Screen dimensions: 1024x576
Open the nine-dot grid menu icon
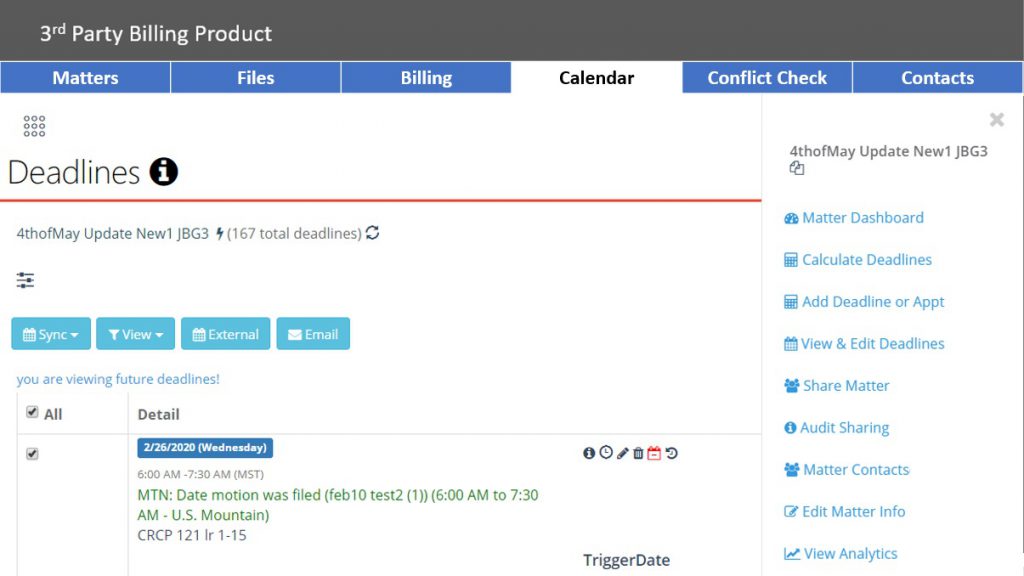[x=34, y=126]
